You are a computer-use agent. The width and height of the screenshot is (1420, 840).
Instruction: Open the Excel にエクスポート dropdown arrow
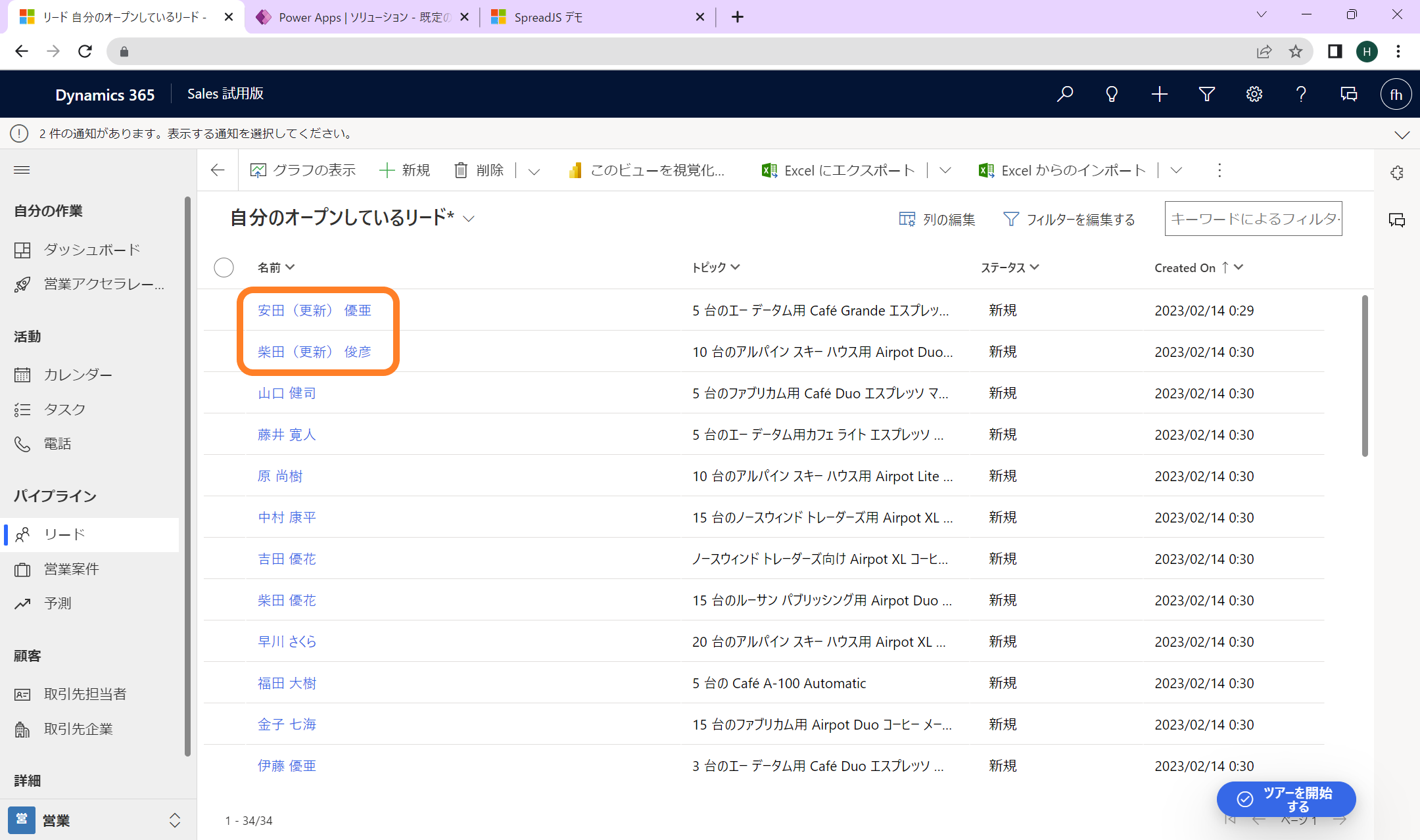click(945, 170)
